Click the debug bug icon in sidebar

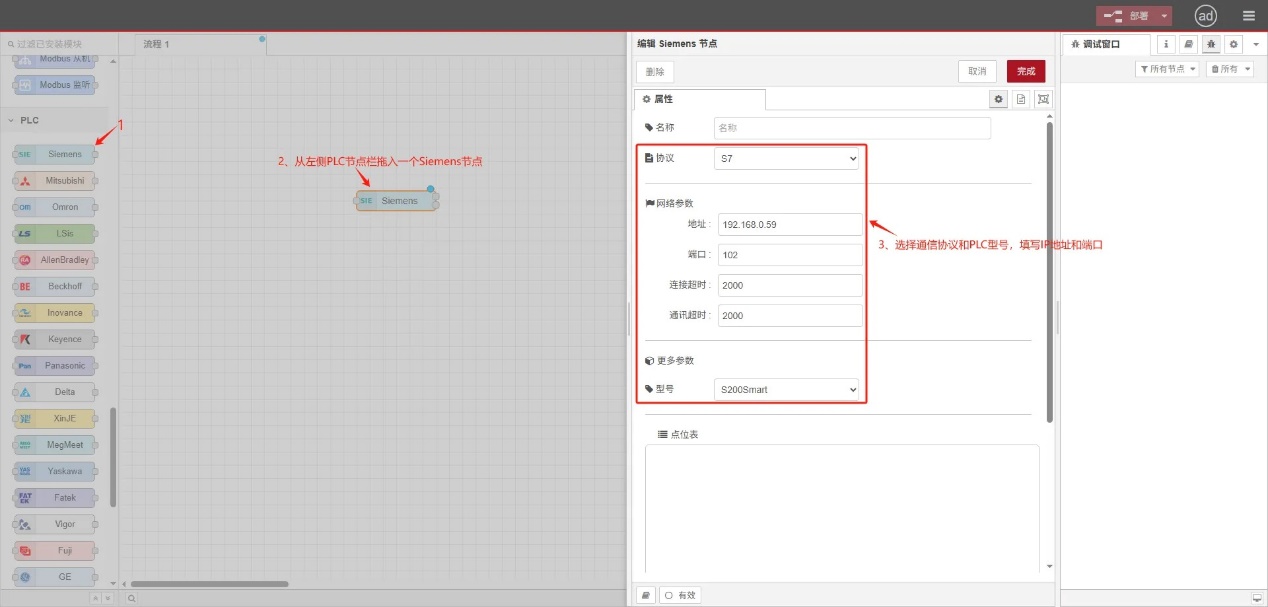click(1211, 44)
